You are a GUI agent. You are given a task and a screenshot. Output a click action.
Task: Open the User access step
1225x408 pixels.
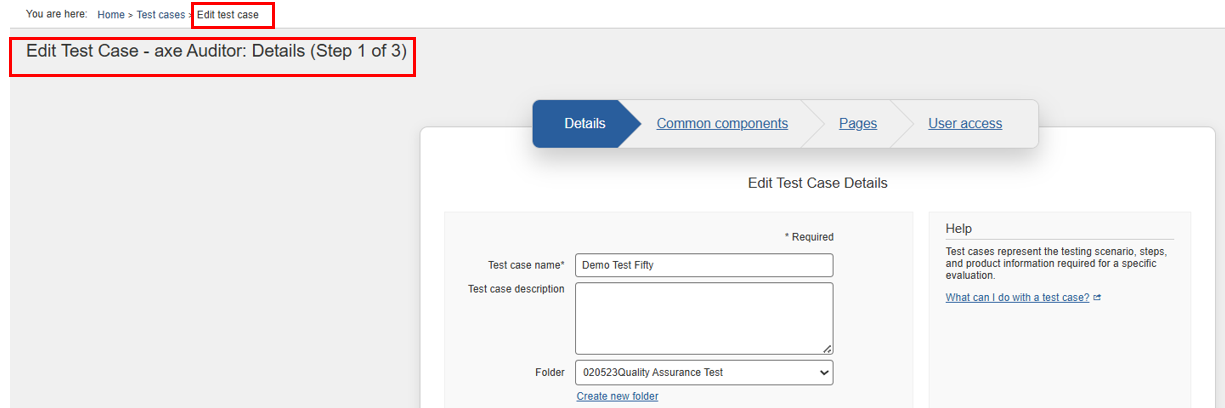(x=965, y=124)
